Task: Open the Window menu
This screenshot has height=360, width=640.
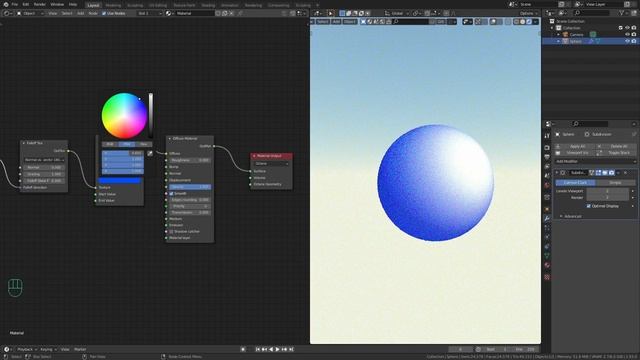Action: (57, 4)
